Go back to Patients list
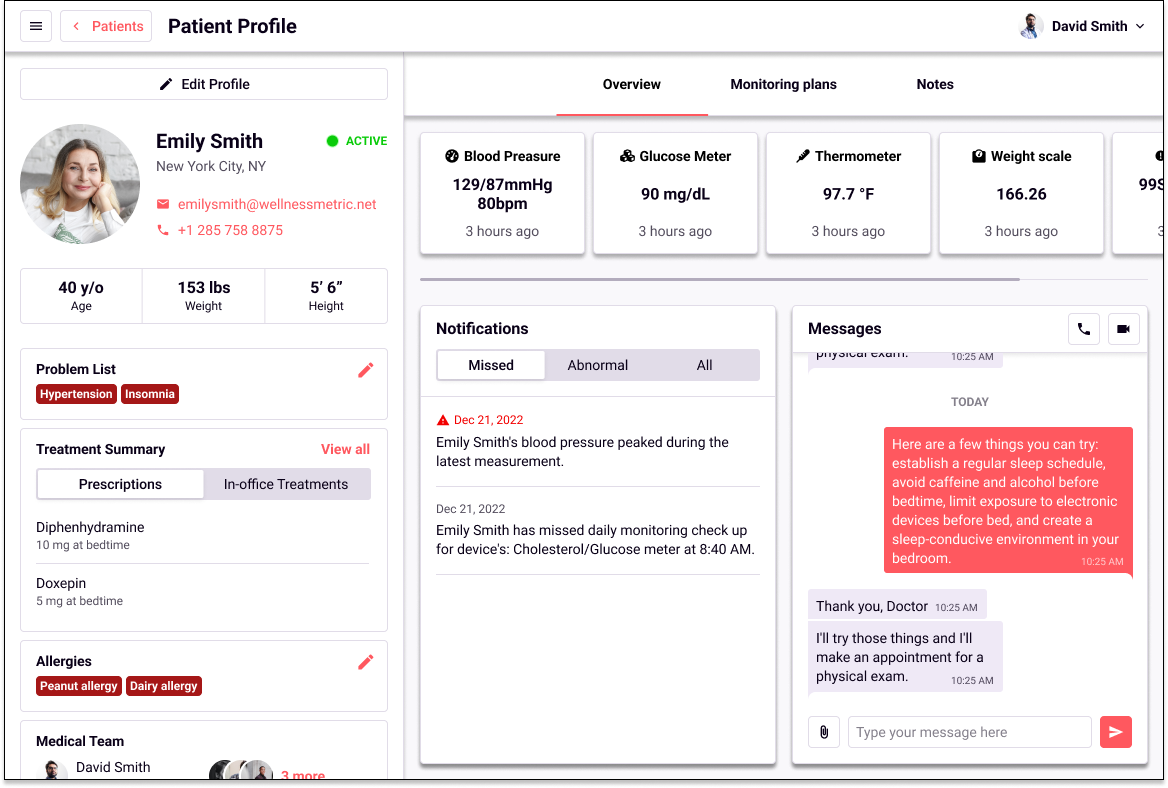 106,26
